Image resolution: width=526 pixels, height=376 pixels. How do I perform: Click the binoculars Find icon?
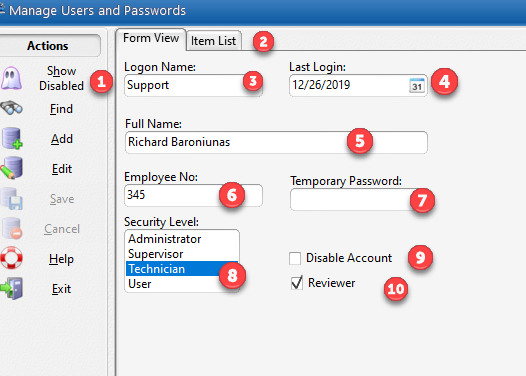tap(11, 108)
